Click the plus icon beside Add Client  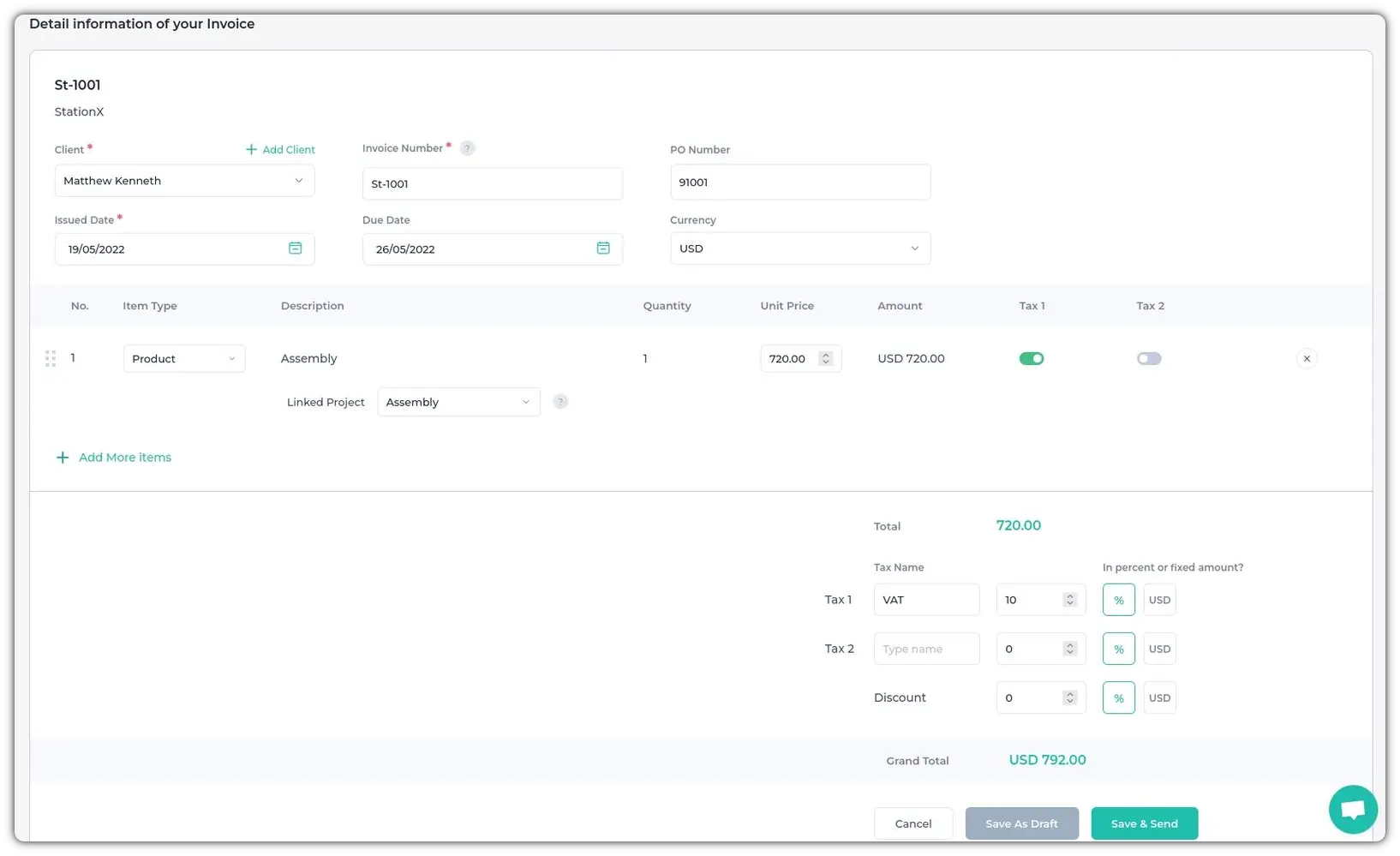[251, 149]
